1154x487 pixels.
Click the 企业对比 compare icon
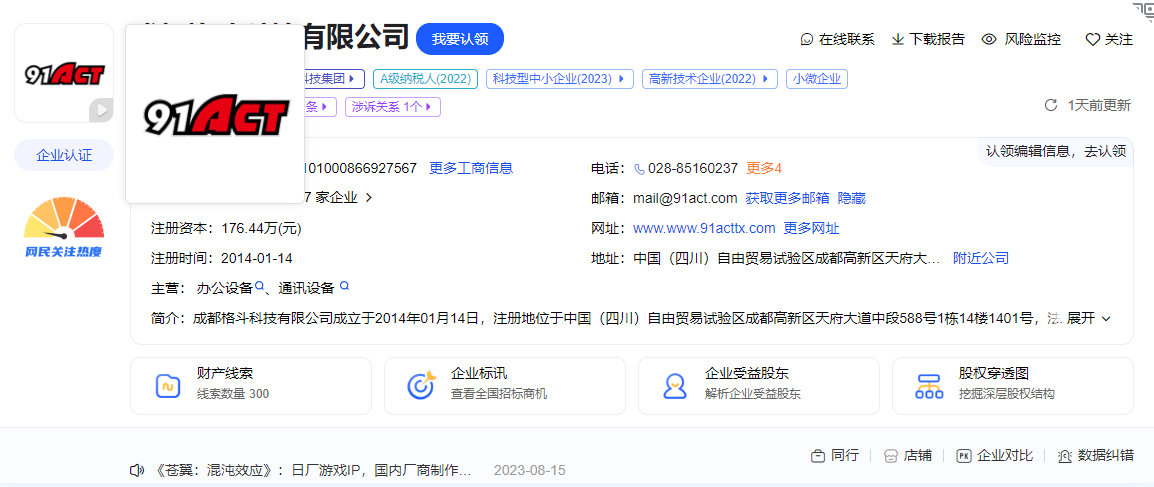[964, 455]
